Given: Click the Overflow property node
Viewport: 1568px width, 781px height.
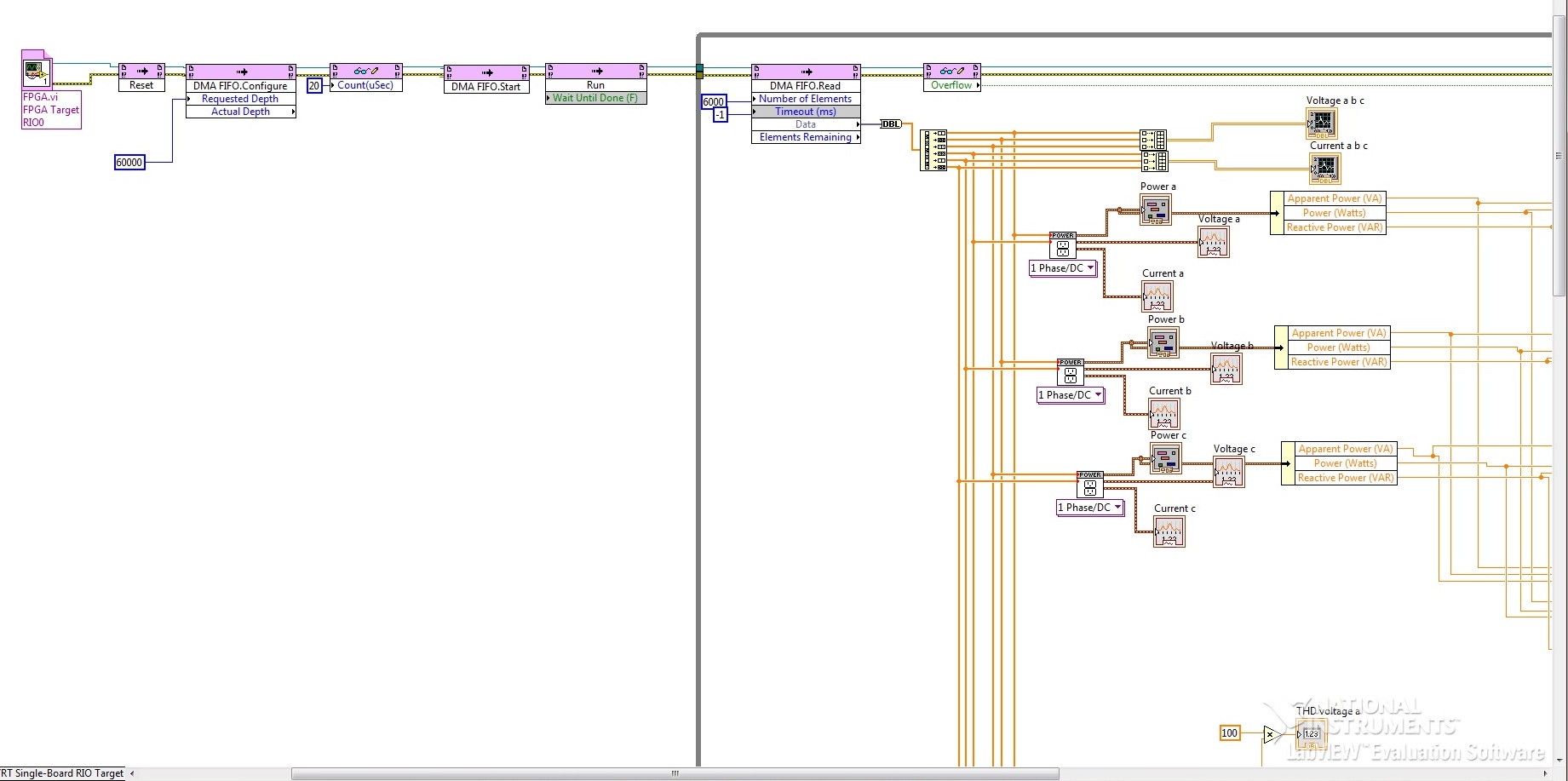Looking at the screenshot, I should click(951, 78).
